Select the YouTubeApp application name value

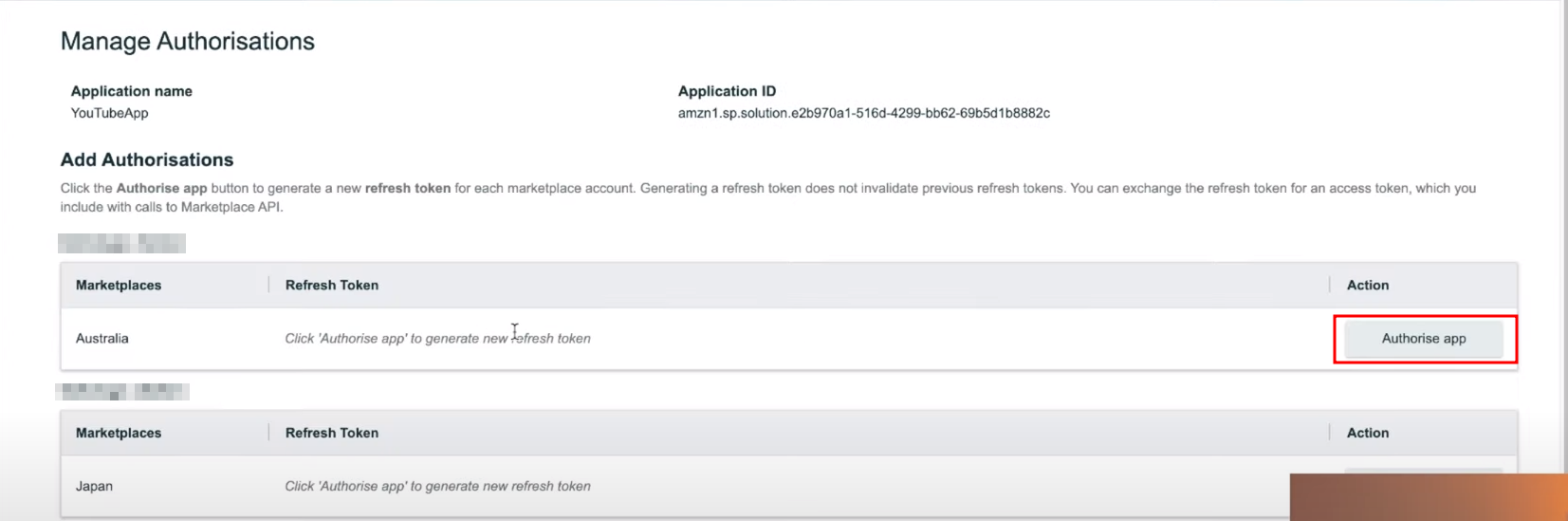[x=109, y=113]
